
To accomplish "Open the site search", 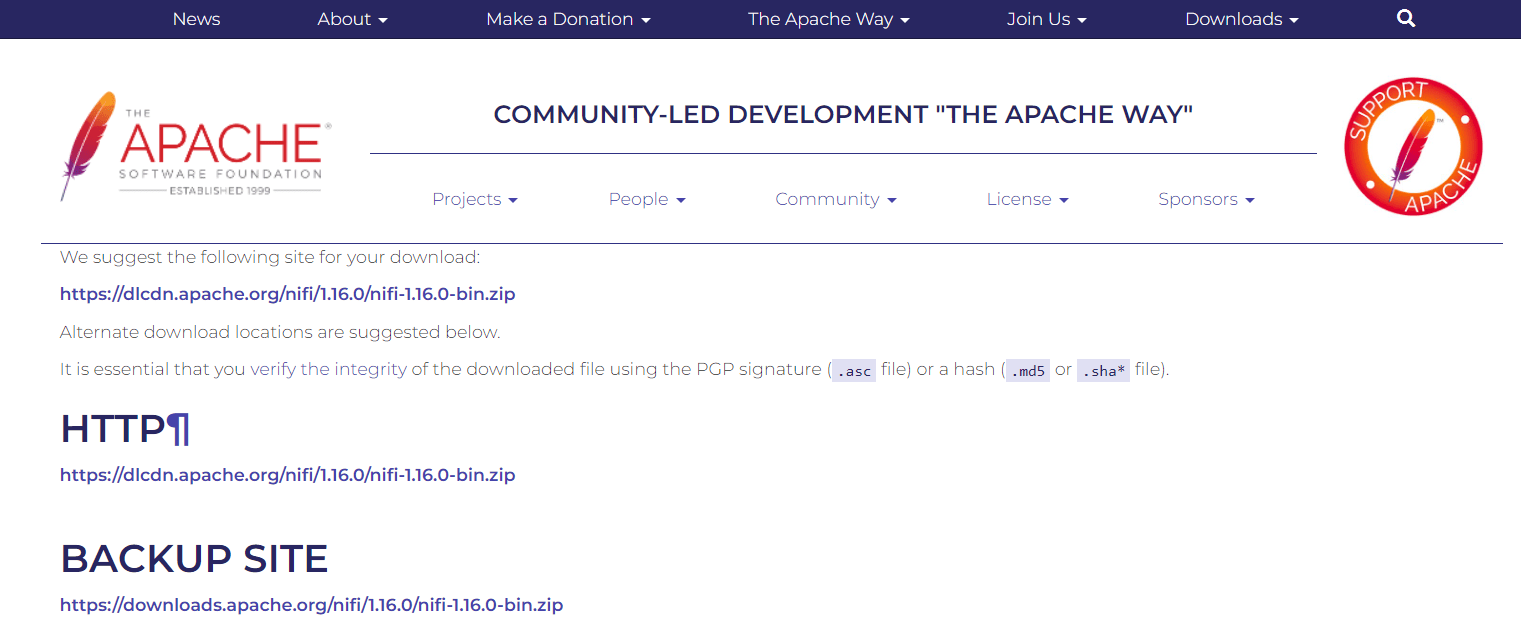I will pyautogui.click(x=1405, y=18).
